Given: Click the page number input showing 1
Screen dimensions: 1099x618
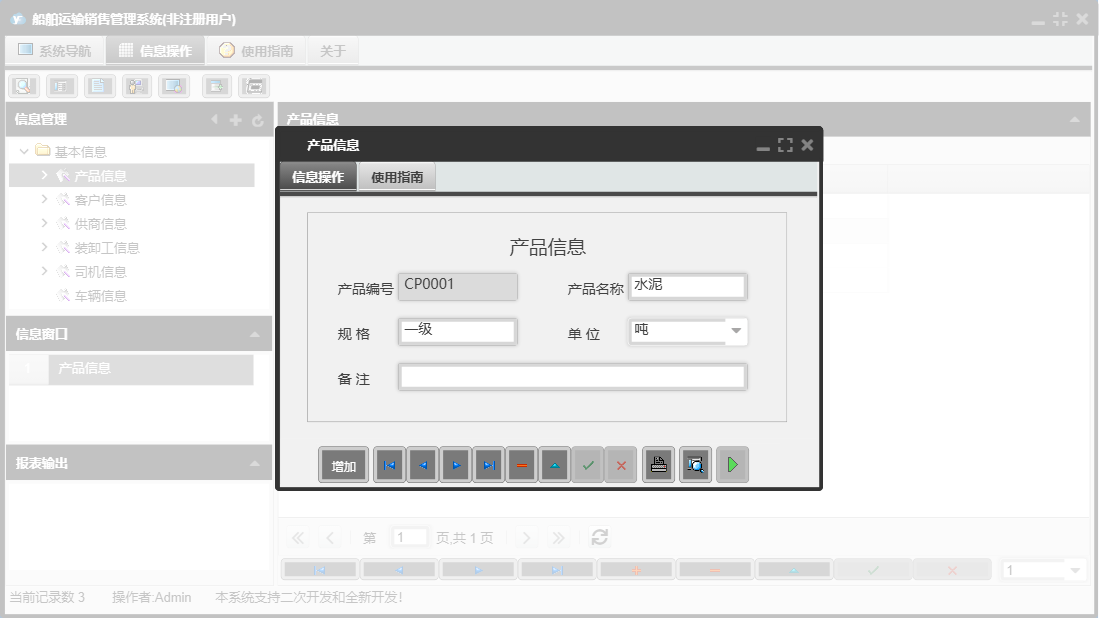Looking at the screenshot, I should coord(409,537).
